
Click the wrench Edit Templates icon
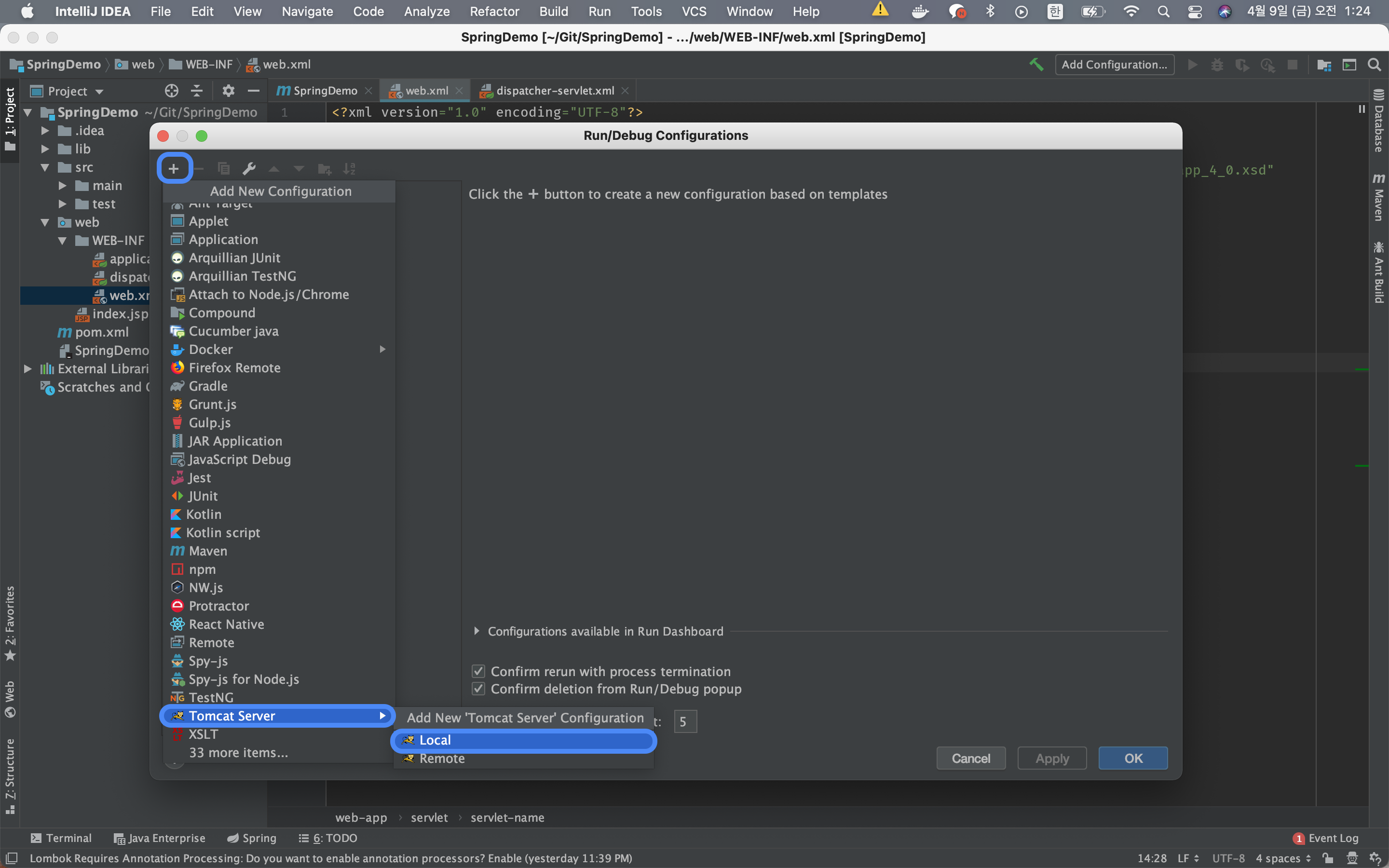[x=248, y=168]
